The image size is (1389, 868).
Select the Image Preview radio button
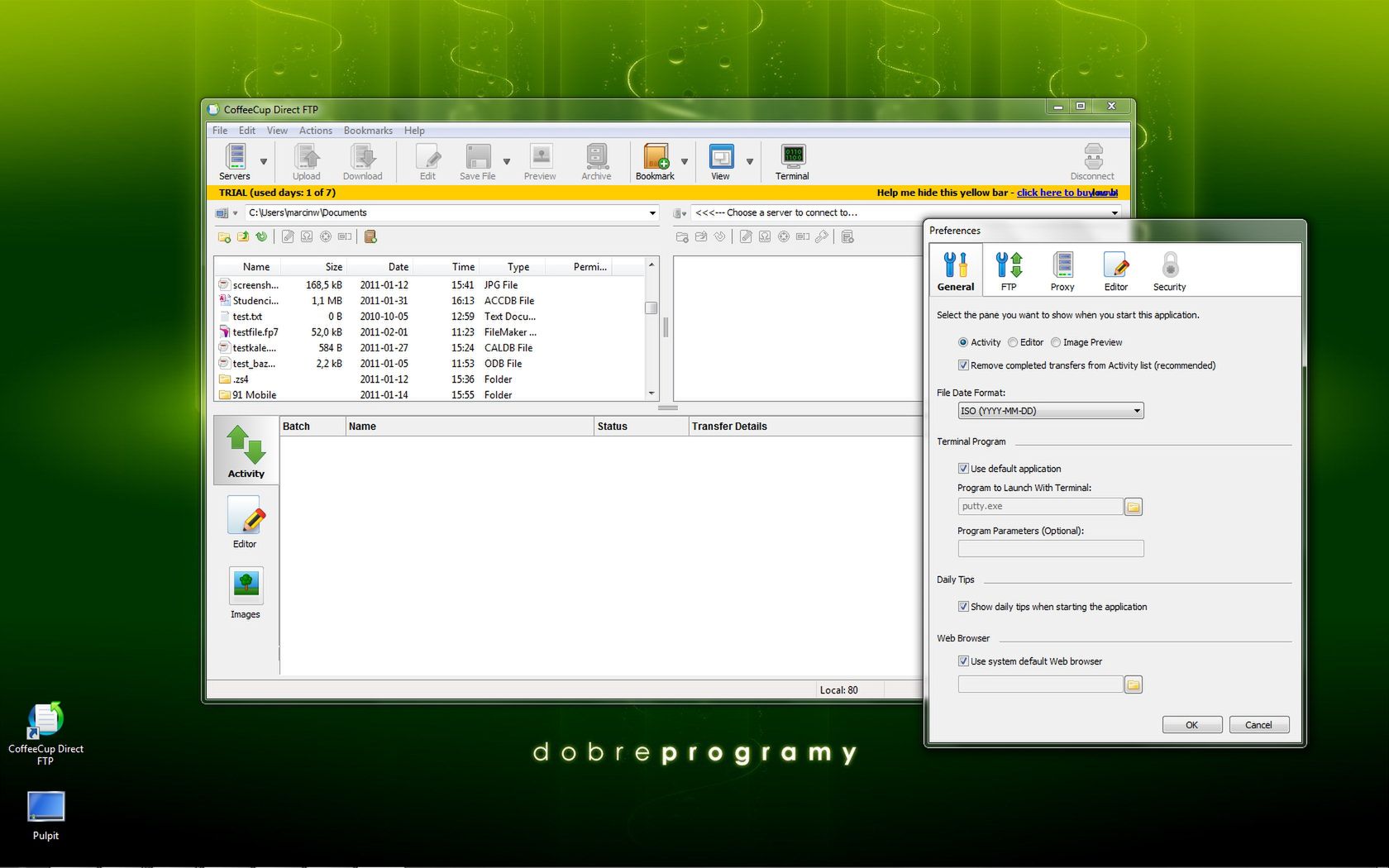pos(1056,342)
